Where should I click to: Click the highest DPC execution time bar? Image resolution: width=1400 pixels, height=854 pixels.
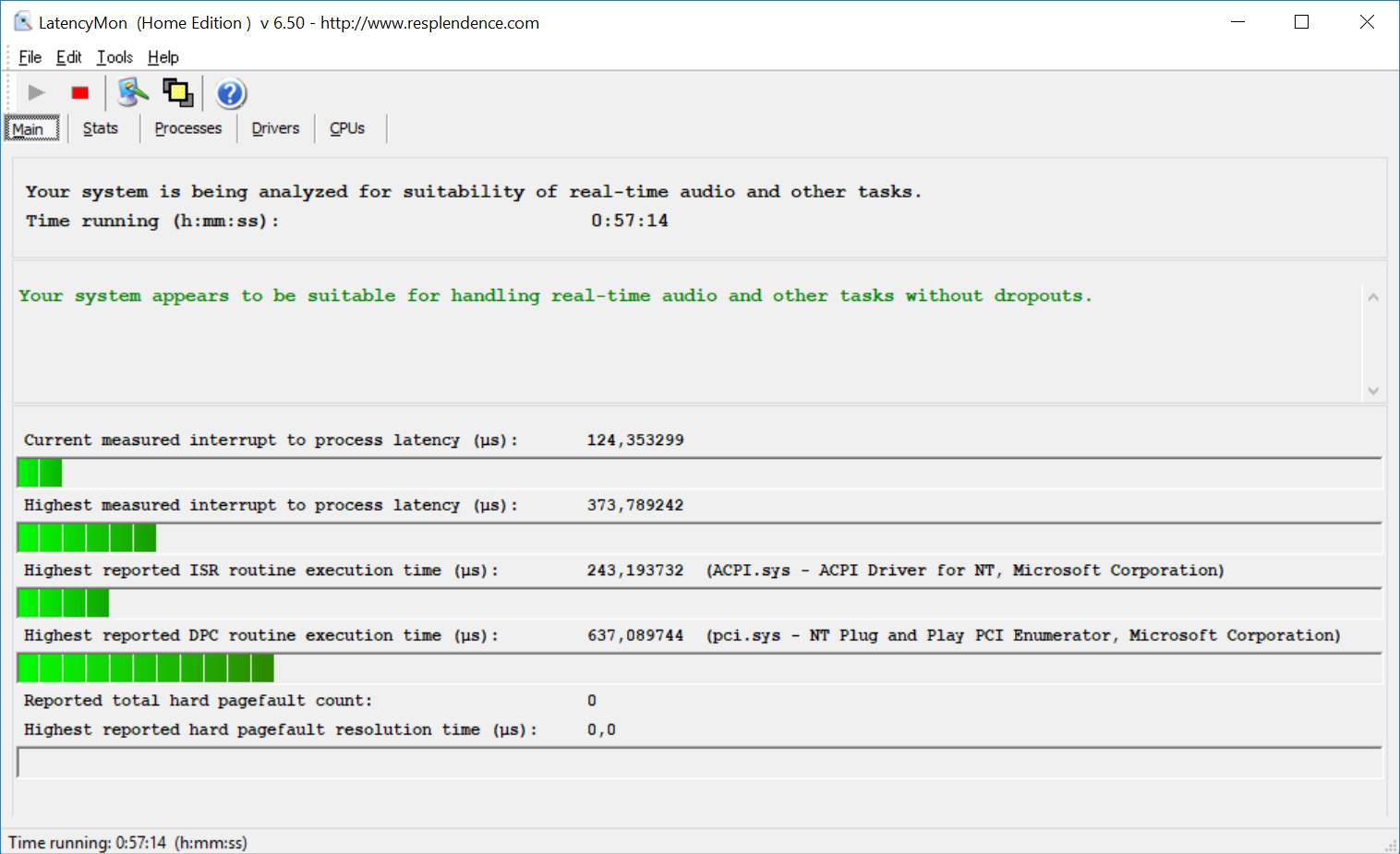(x=699, y=668)
